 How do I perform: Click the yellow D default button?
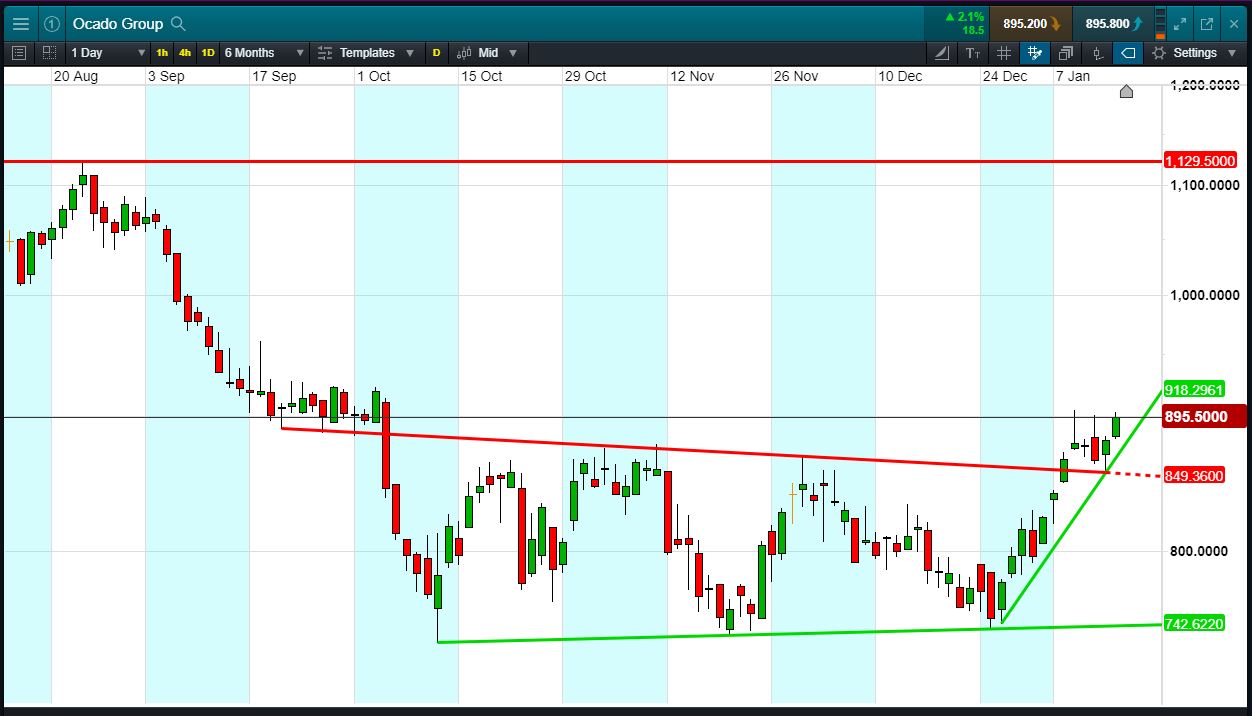(x=437, y=52)
